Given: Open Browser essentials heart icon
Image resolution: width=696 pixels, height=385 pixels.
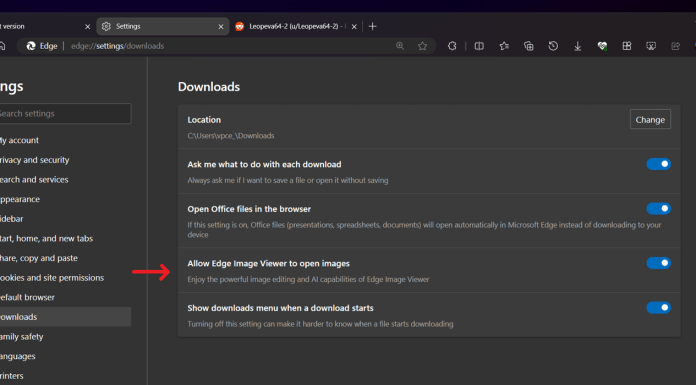Looking at the screenshot, I should (602, 46).
